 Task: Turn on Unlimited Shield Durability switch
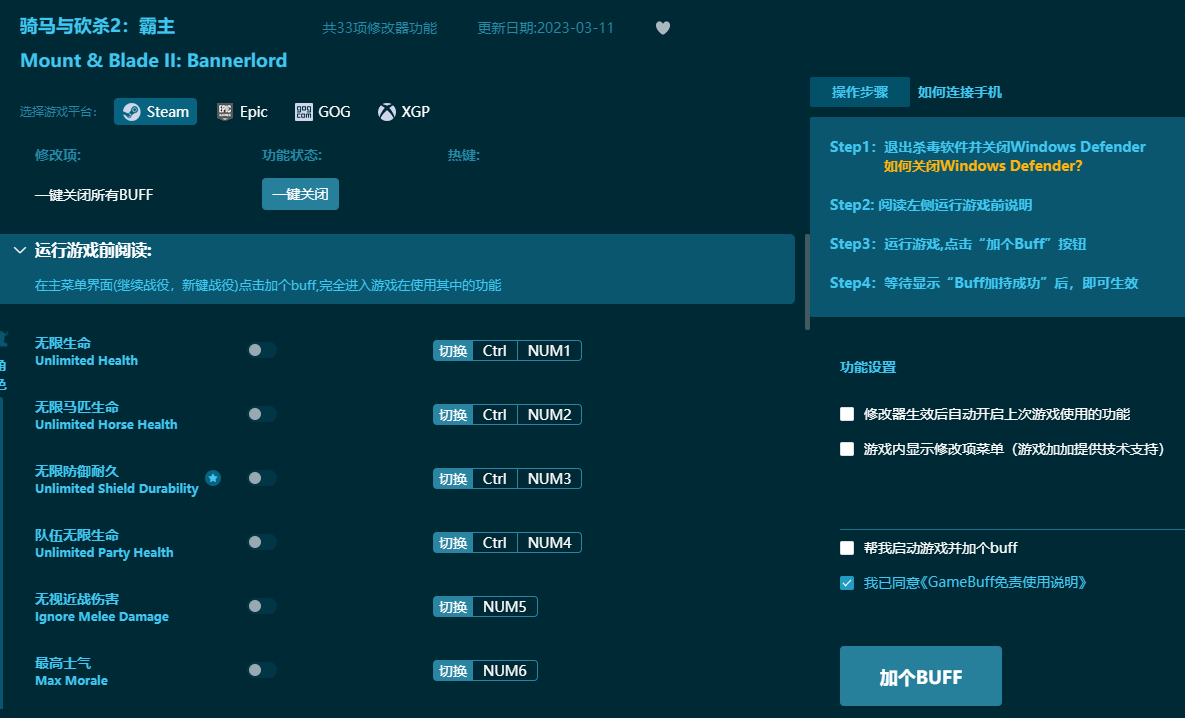(x=261, y=478)
